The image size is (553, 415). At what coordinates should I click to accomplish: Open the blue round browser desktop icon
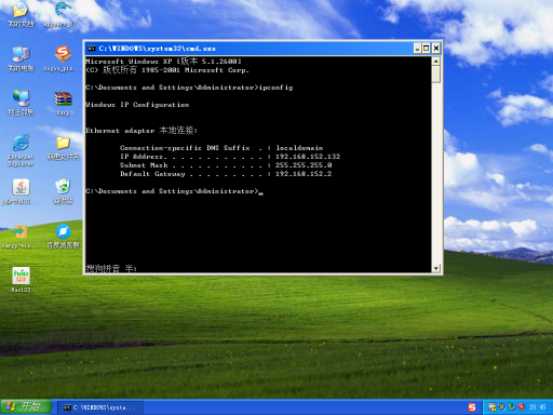point(63,236)
